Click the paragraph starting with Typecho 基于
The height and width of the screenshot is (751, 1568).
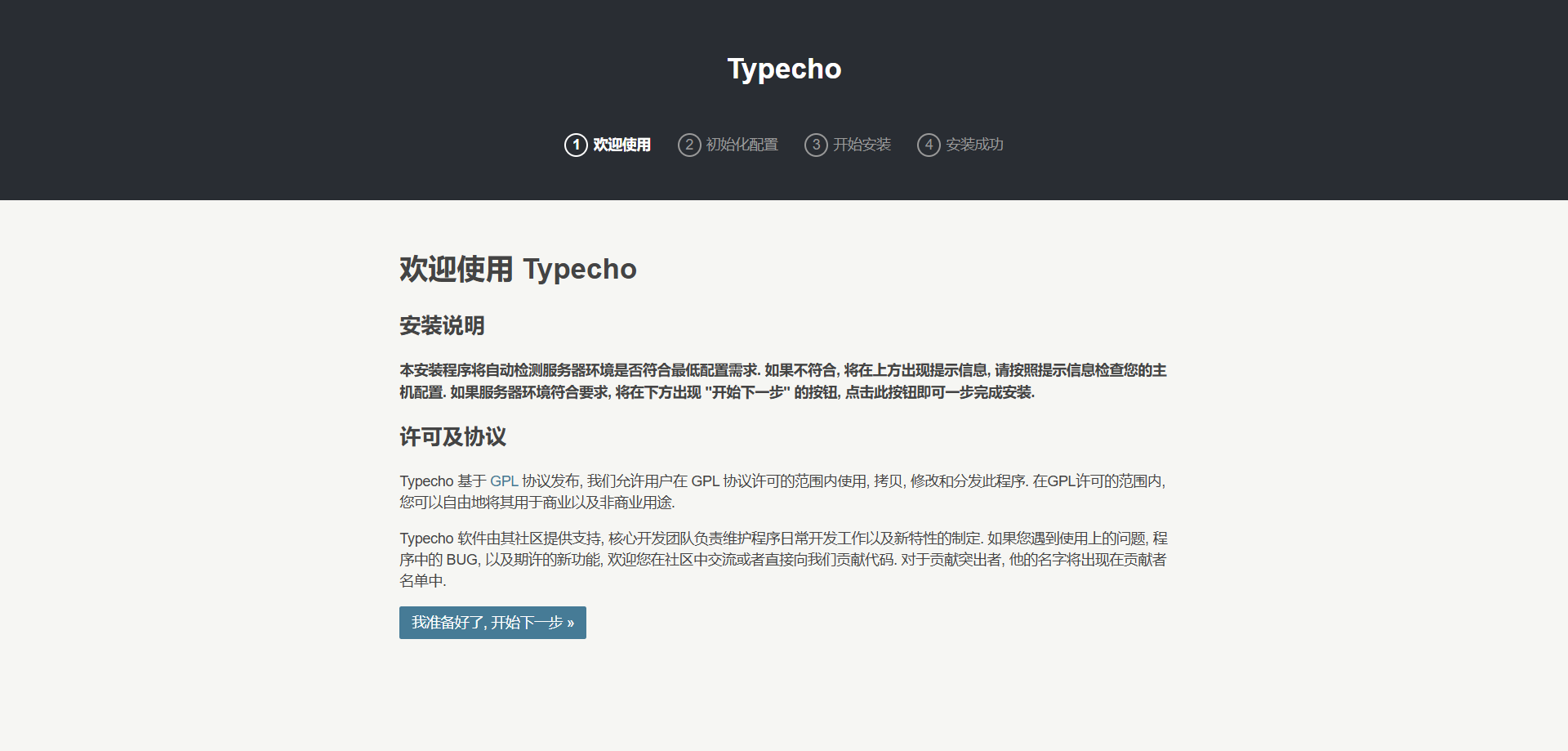pyautogui.click(x=782, y=492)
